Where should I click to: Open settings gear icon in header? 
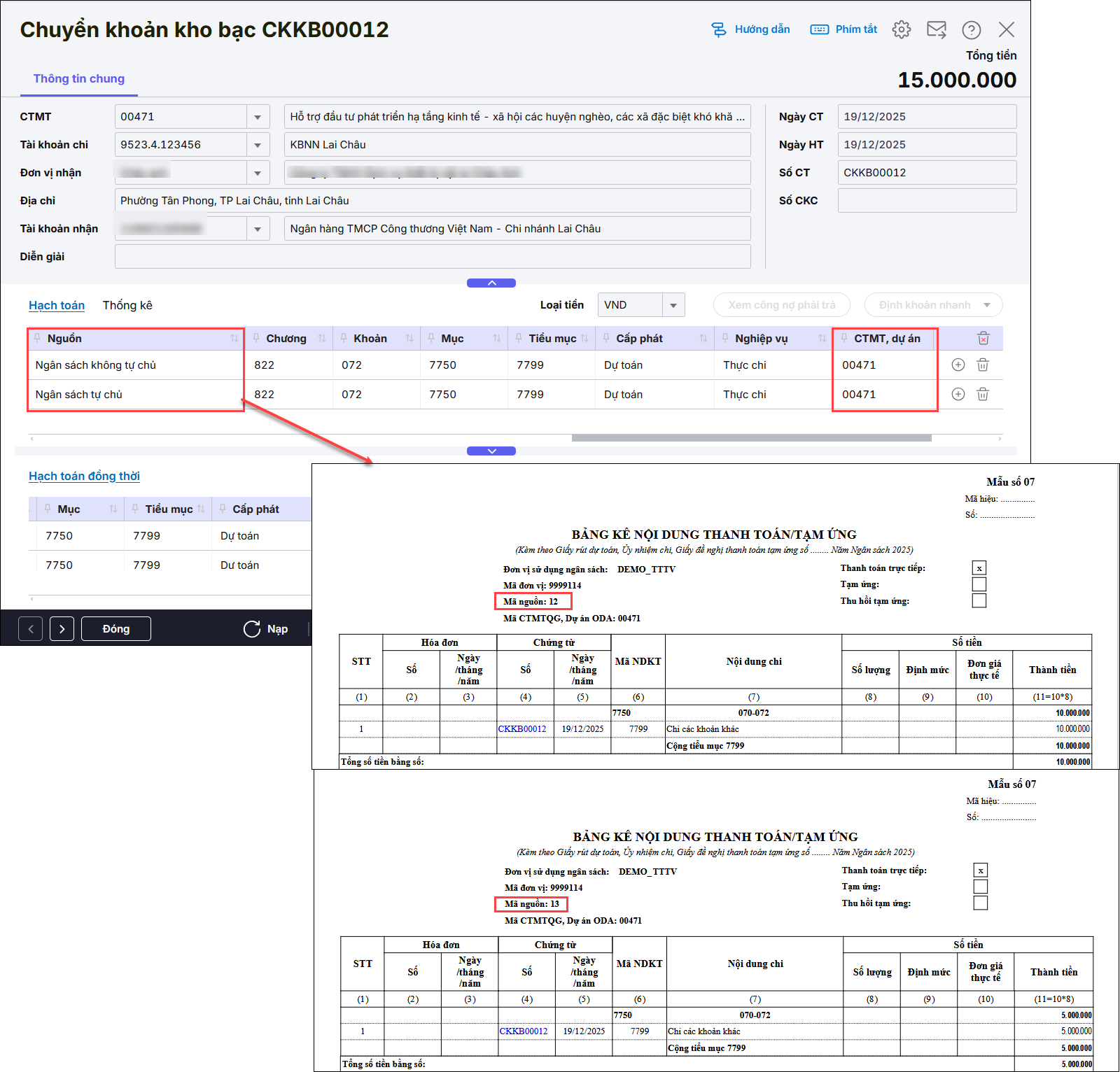point(902,29)
